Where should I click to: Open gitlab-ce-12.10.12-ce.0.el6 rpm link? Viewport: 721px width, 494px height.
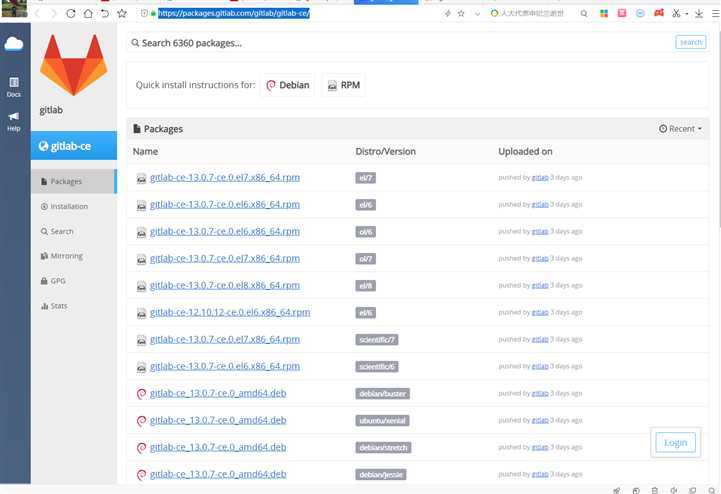pos(230,312)
